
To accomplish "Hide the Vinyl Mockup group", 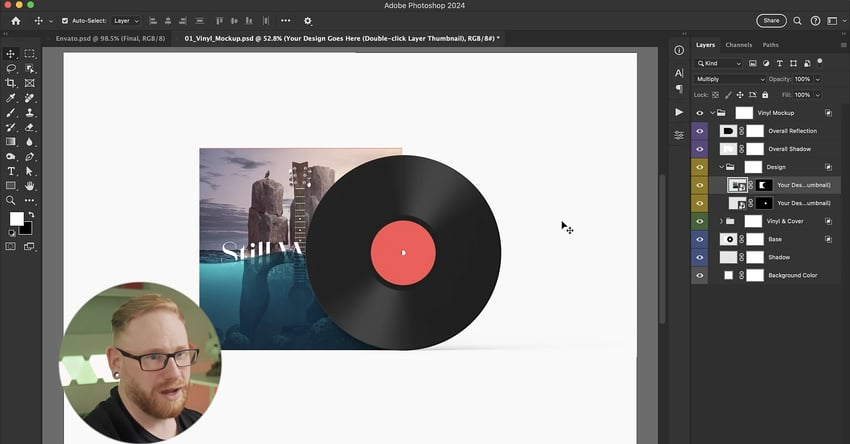I will click(x=699, y=113).
